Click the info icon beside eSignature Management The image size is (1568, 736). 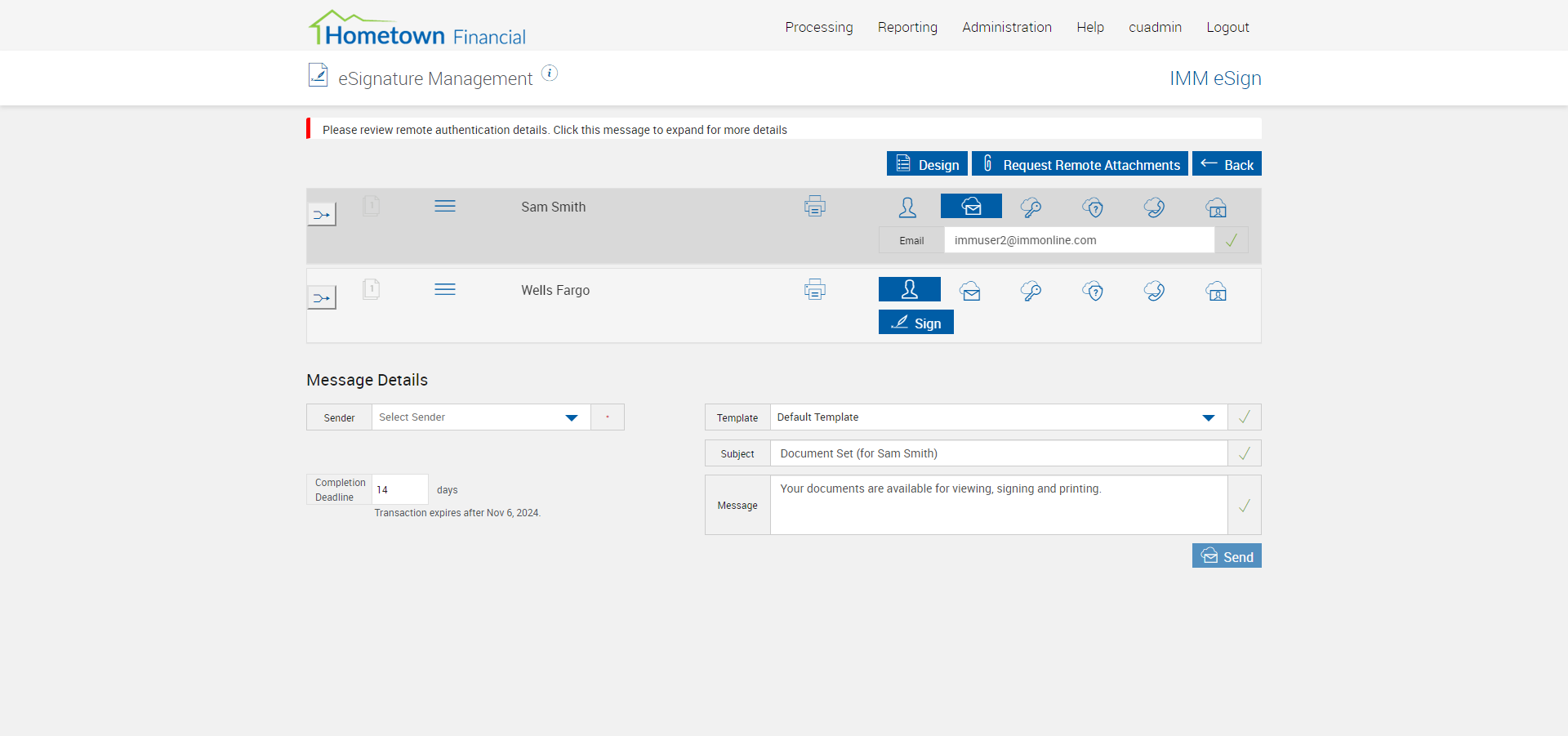(x=550, y=74)
